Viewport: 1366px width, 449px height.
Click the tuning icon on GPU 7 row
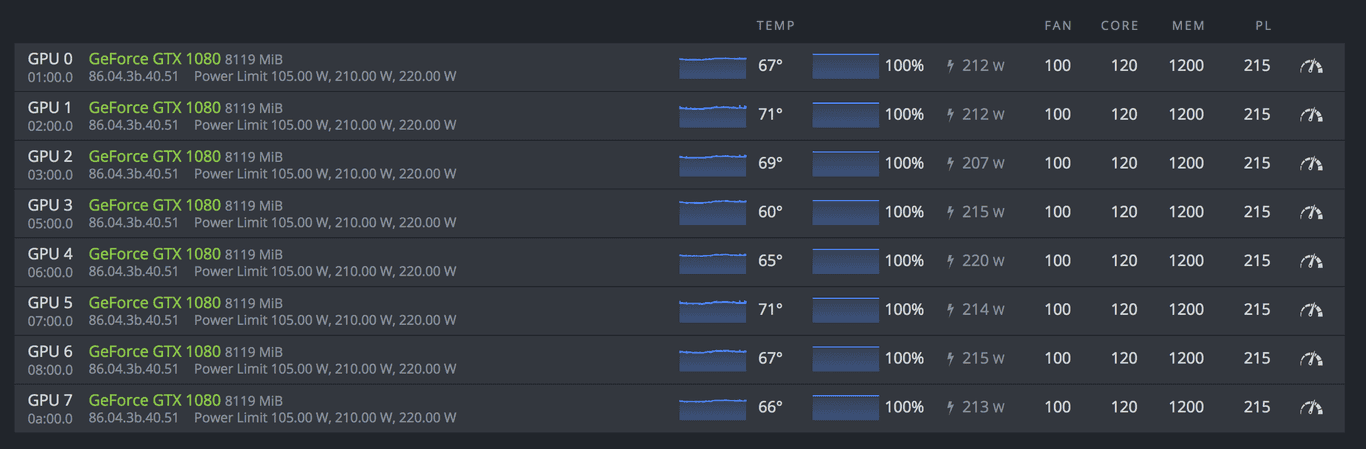click(1310, 407)
